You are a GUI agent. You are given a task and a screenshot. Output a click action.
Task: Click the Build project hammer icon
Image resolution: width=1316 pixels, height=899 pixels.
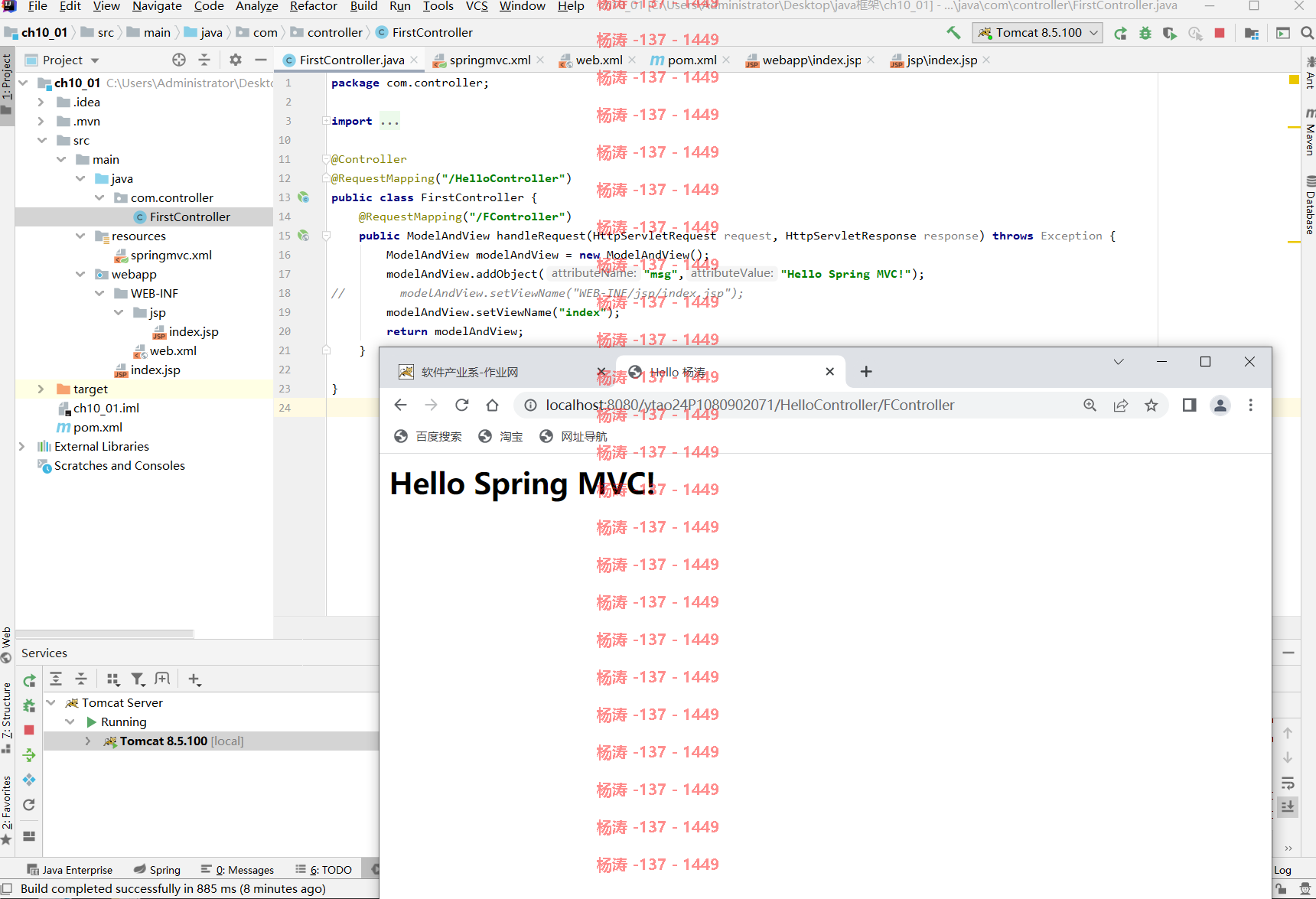[x=953, y=32]
